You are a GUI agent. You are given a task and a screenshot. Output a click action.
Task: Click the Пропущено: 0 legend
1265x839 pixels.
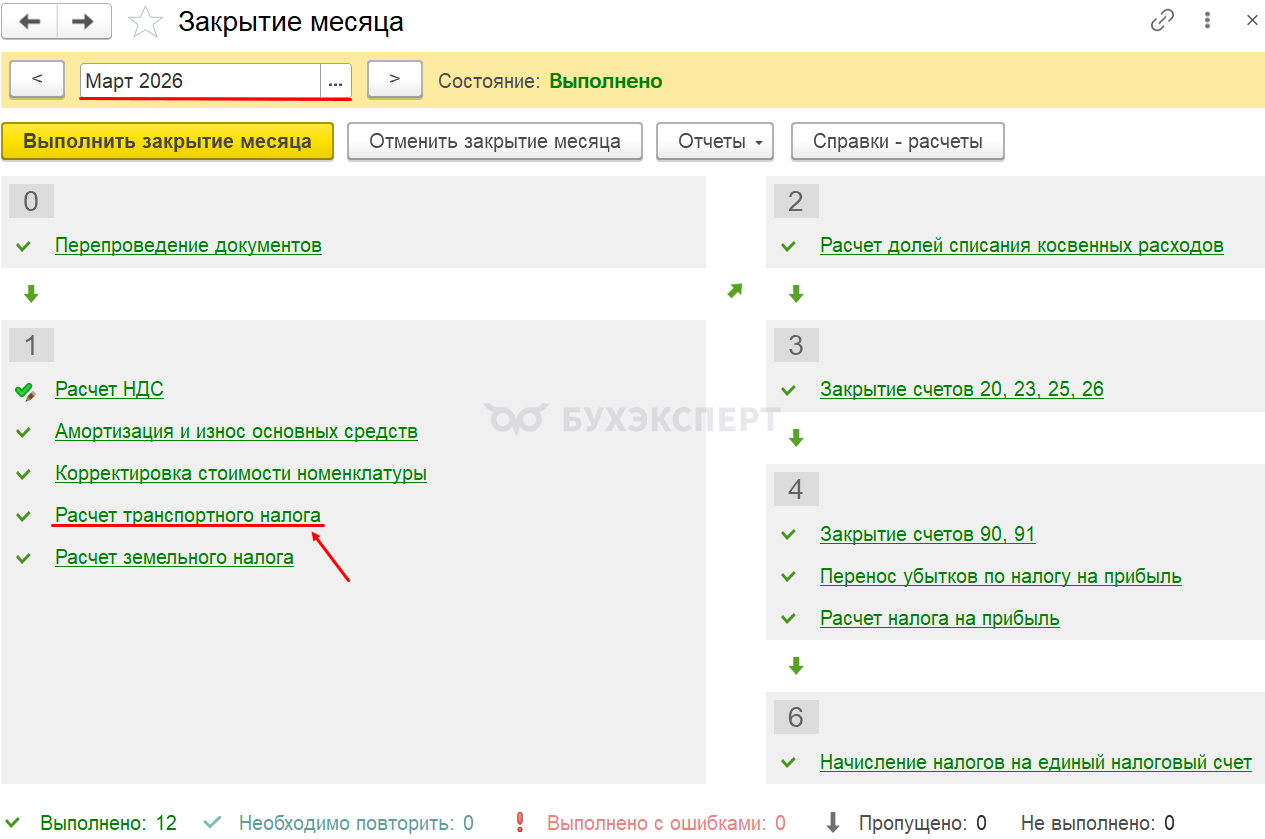click(922, 824)
